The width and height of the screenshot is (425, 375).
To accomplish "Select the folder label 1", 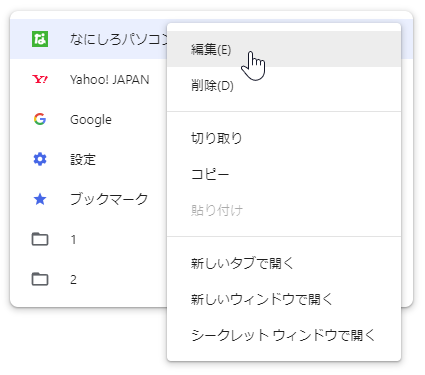I will [x=73, y=239].
